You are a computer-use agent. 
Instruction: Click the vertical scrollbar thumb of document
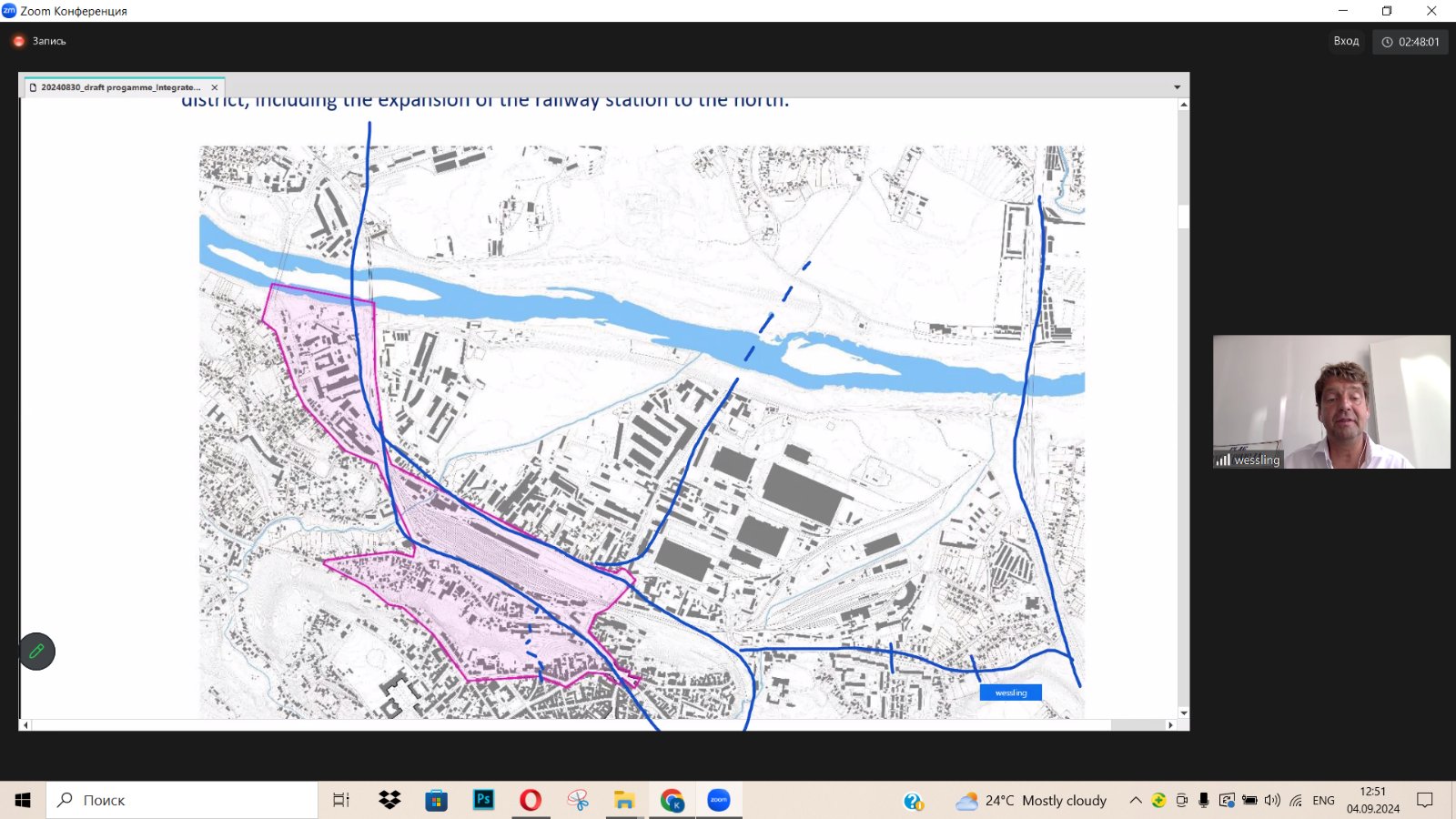point(1183,216)
